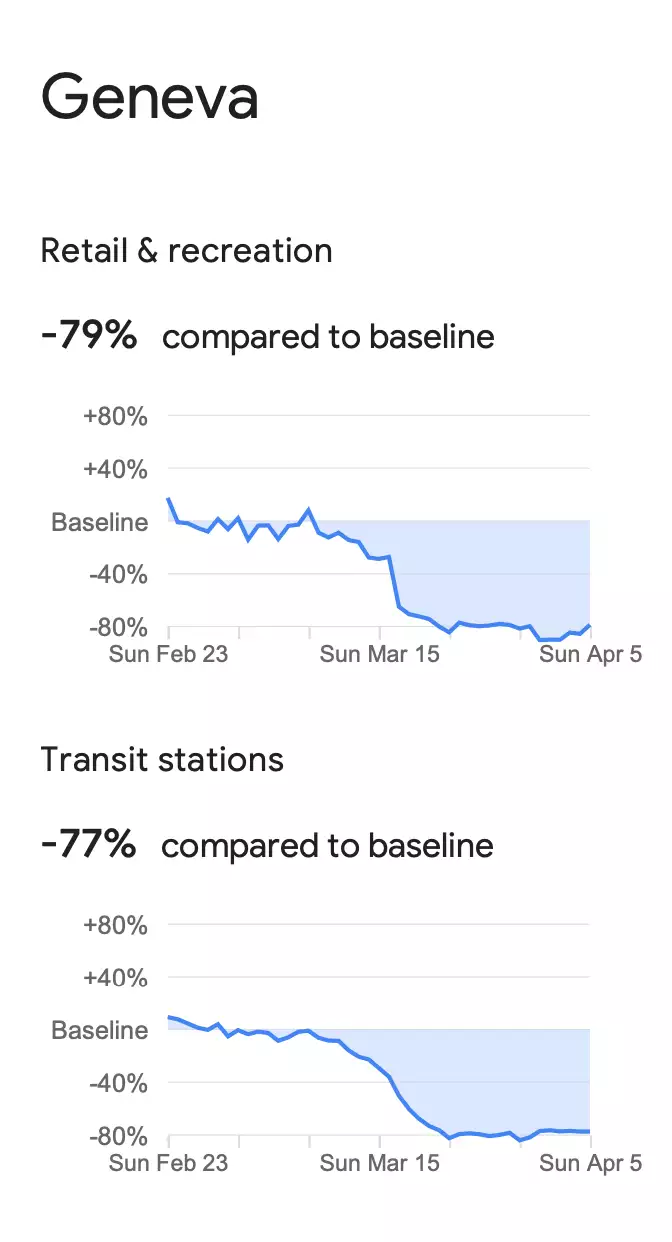Click the +40% label on the retail chart
The height and width of the screenshot is (1242, 672).
tap(115, 469)
